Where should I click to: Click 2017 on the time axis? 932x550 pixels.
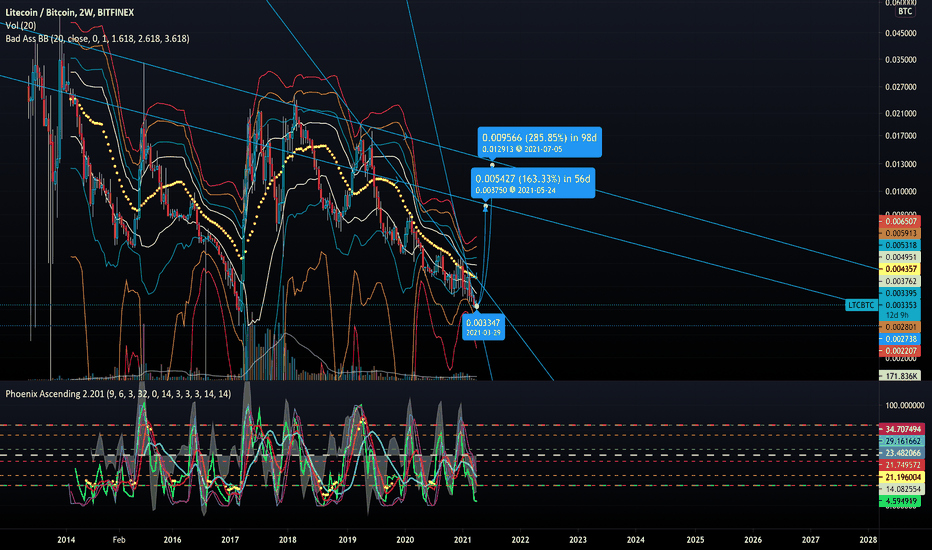point(230,540)
